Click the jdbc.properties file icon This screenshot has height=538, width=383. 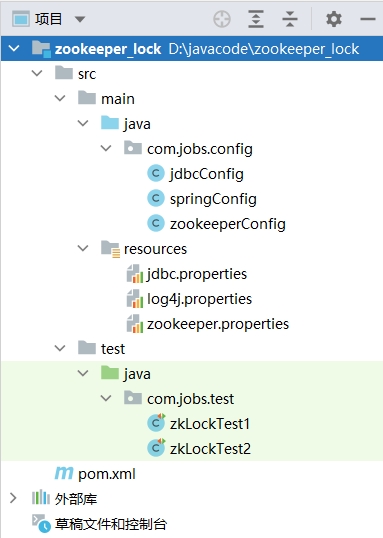tap(135, 273)
